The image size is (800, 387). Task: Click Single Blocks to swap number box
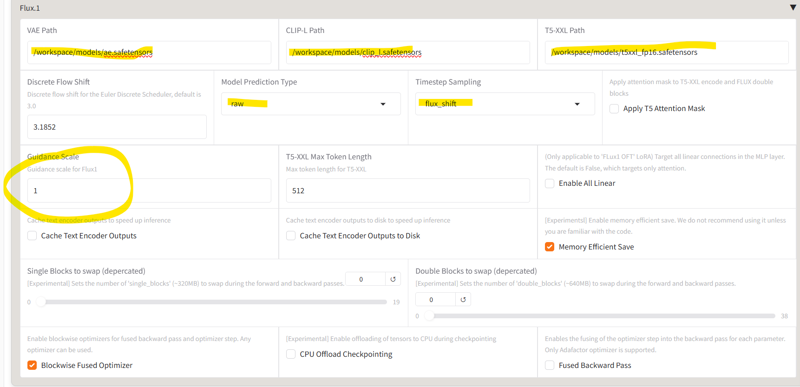[365, 279]
